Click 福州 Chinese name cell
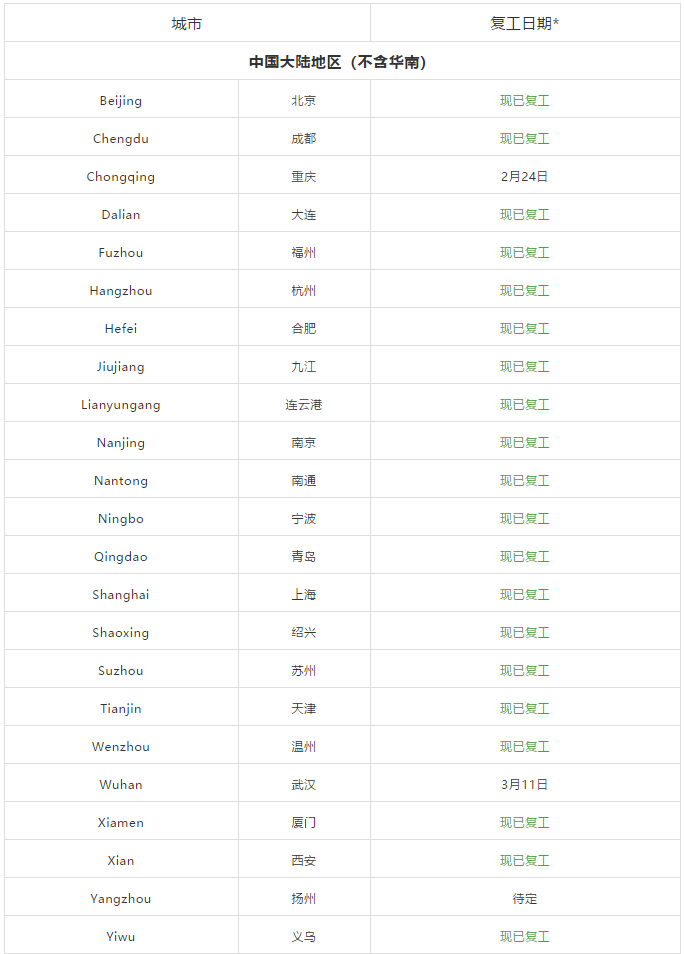 tap(304, 253)
